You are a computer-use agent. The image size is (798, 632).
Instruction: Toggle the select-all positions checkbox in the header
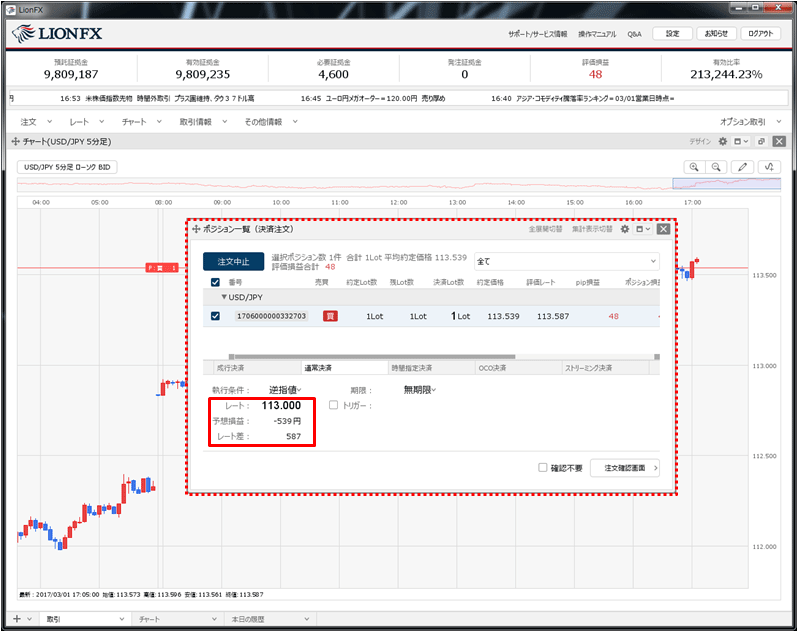tap(215, 282)
